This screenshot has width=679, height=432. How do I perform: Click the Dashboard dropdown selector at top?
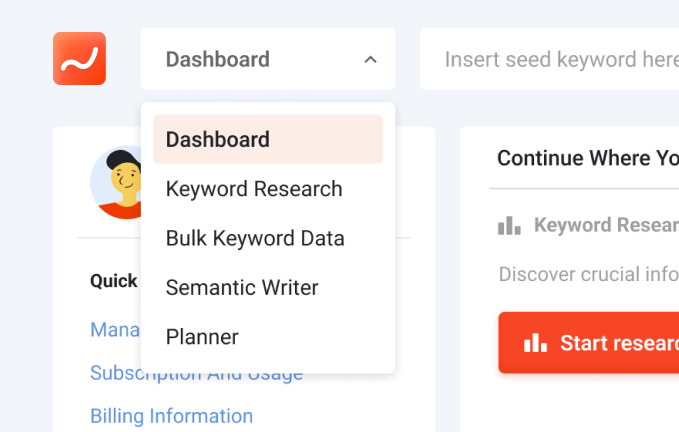[x=268, y=59]
